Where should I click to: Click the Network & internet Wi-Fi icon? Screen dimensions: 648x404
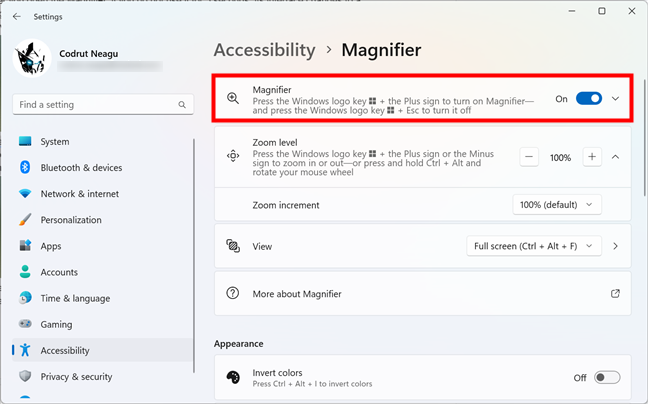pyautogui.click(x=25, y=194)
